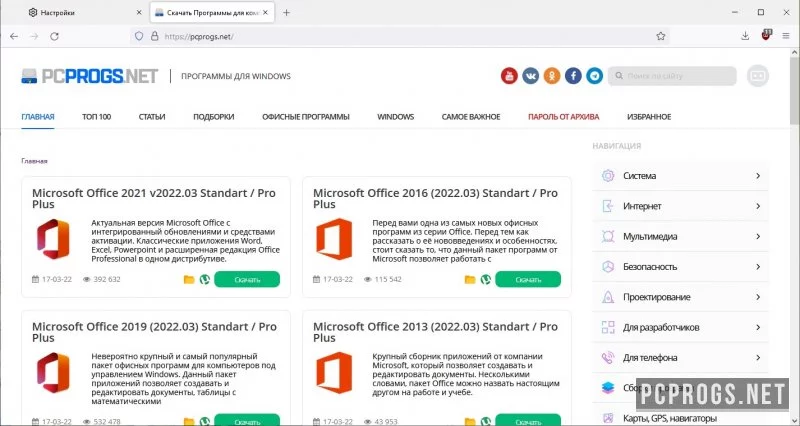The image size is (800, 426).
Task: Click the red extension badge icon
Action: pos(766,35)
